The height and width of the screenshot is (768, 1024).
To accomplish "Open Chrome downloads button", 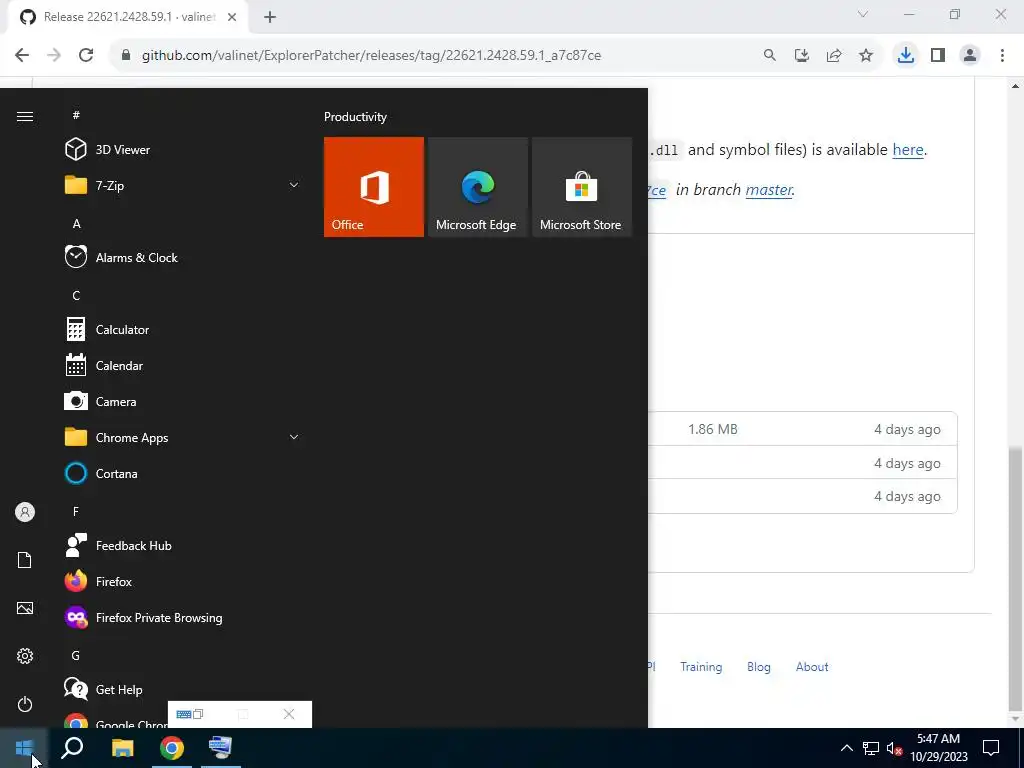I will coord(906,55).
